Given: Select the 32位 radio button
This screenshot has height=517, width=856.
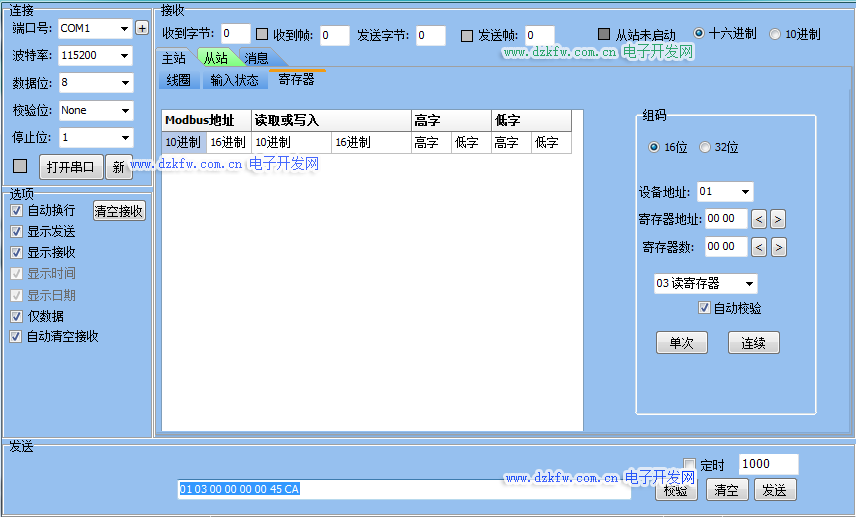Looking at the screenshot, I should pos(704,148).
